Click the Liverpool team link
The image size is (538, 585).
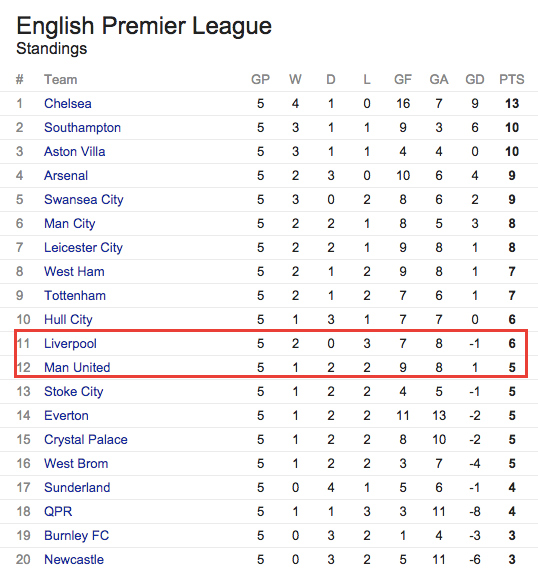(70, 343)
